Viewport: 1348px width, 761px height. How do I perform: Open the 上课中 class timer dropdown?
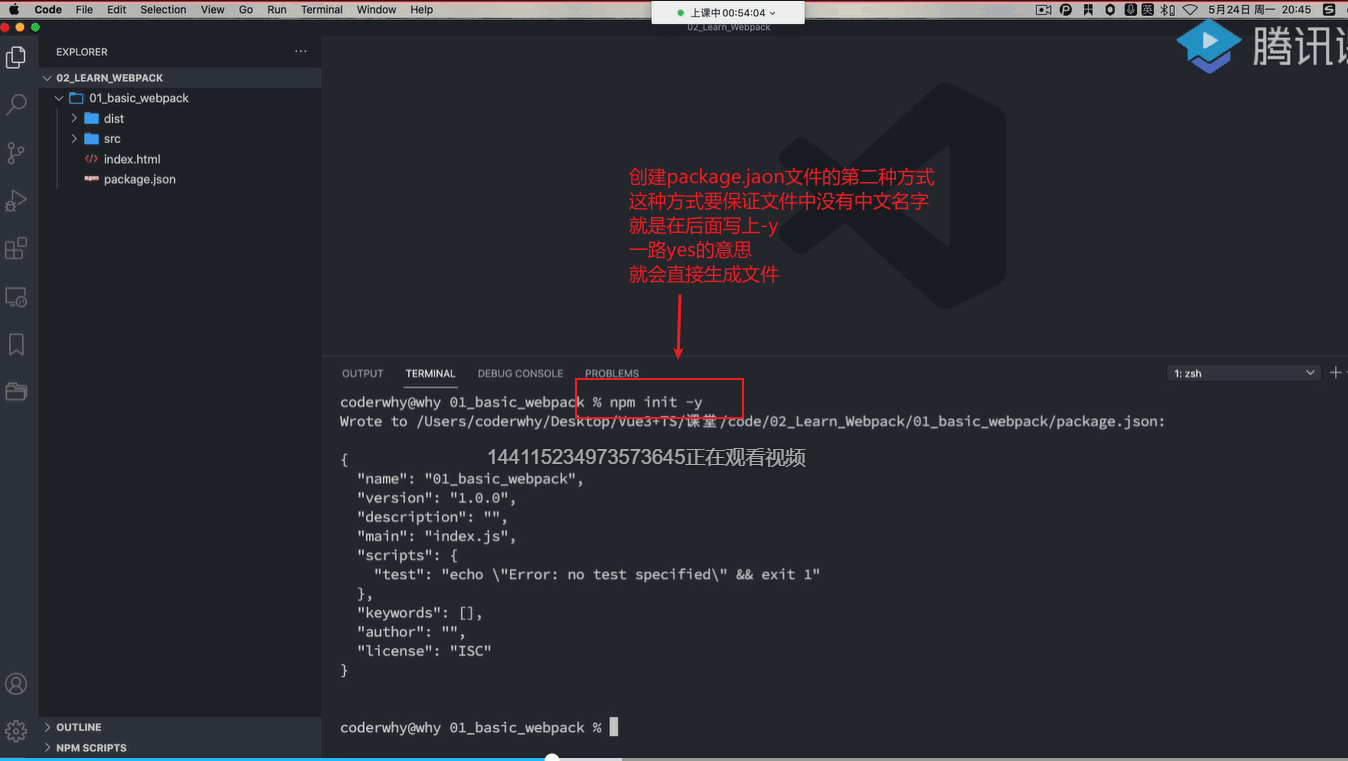pos(726,13)
